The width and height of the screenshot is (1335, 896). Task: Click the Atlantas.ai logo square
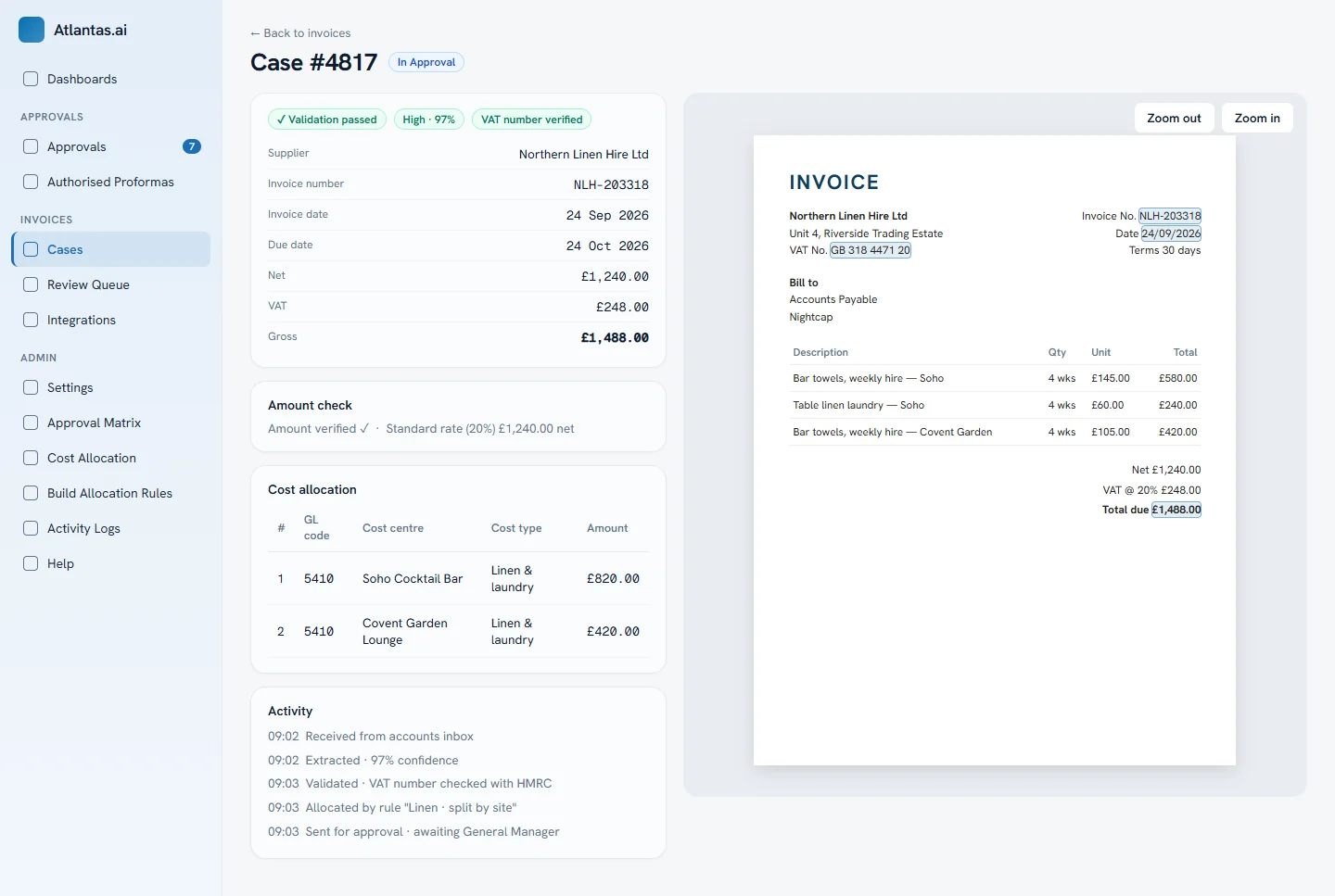coord(32,30)
